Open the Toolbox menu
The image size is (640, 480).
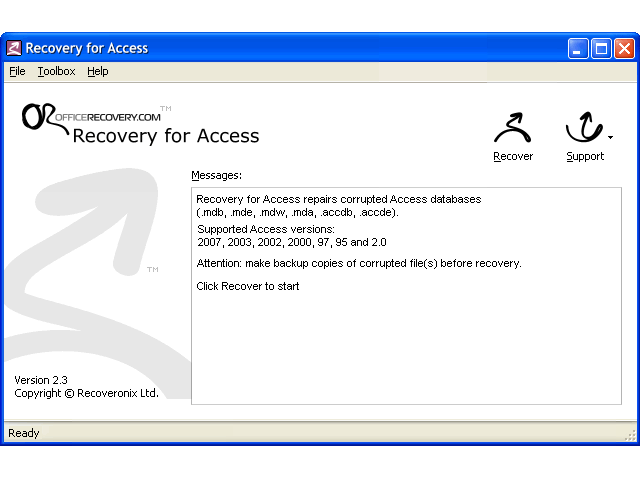[56, 71]
